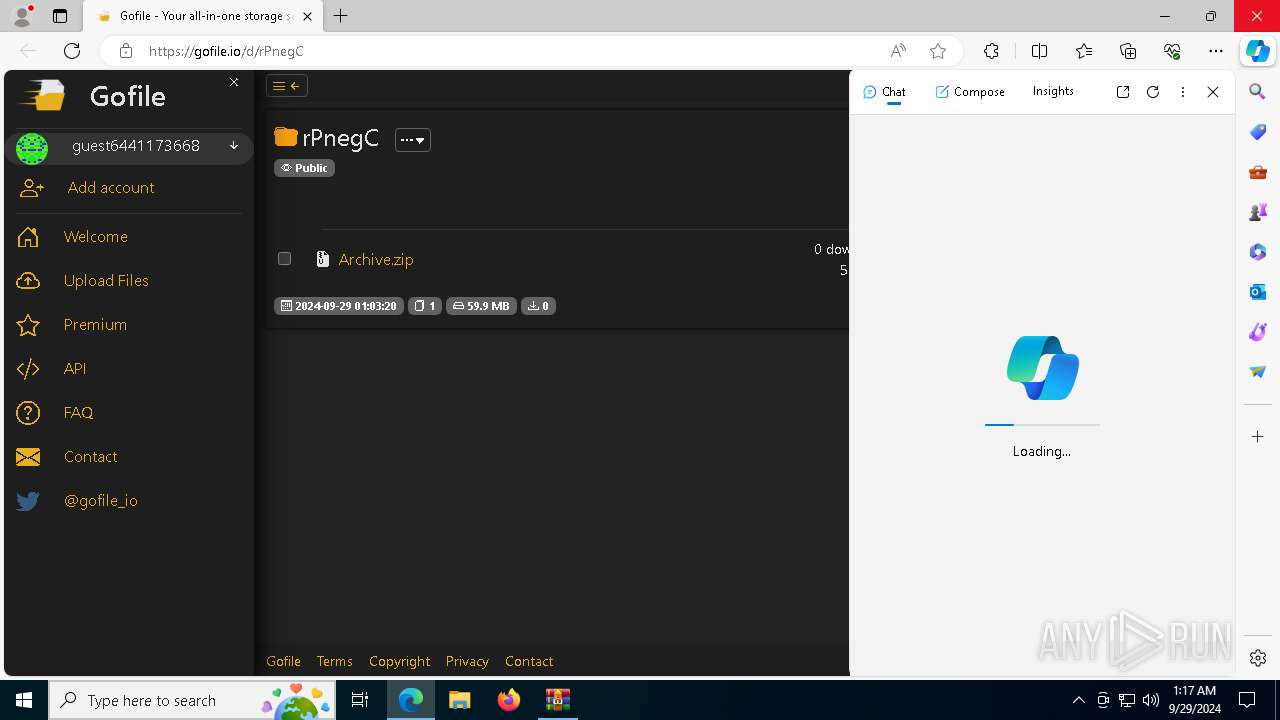Screen dimensions: 1280x720
Task: Switch to the Copilot Insights tab
Action: [1053, 91]
